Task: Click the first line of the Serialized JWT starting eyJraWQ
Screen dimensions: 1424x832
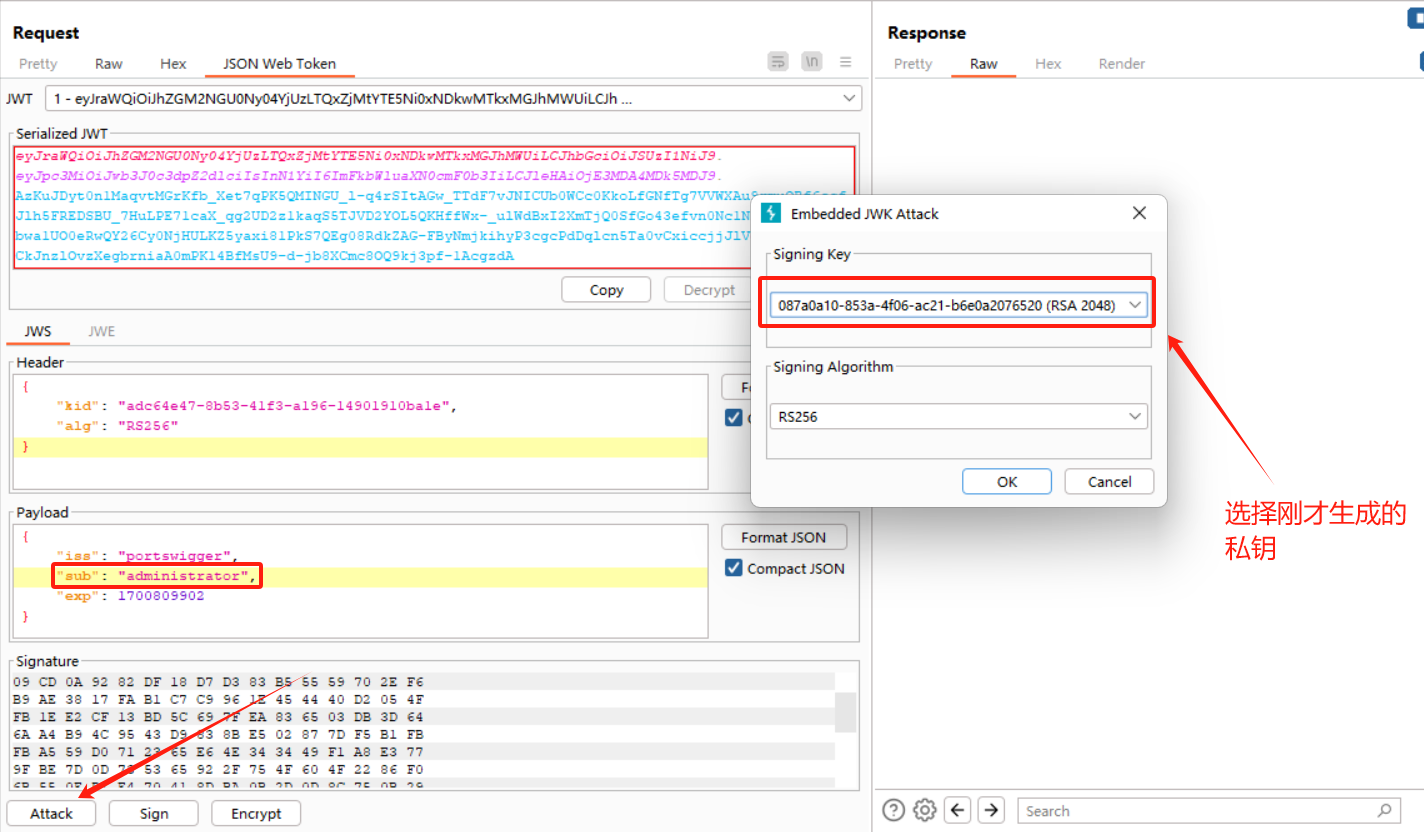Action: 368,156
